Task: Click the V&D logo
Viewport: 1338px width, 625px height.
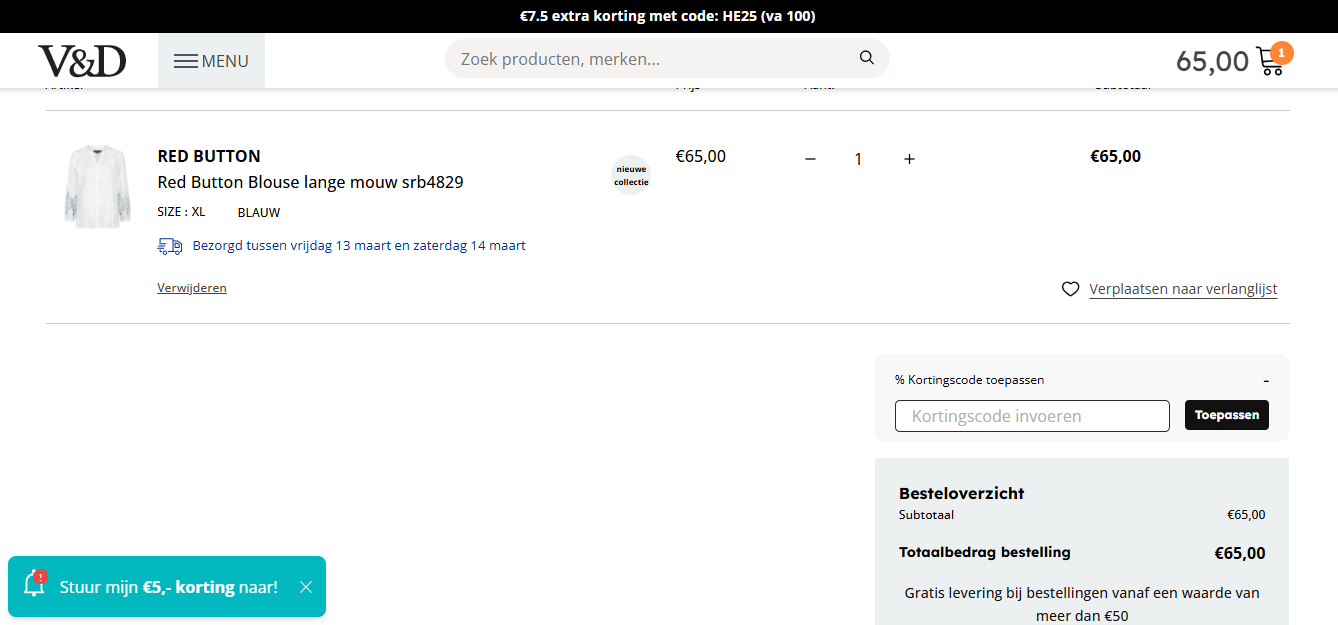Action: click(82, 61)
